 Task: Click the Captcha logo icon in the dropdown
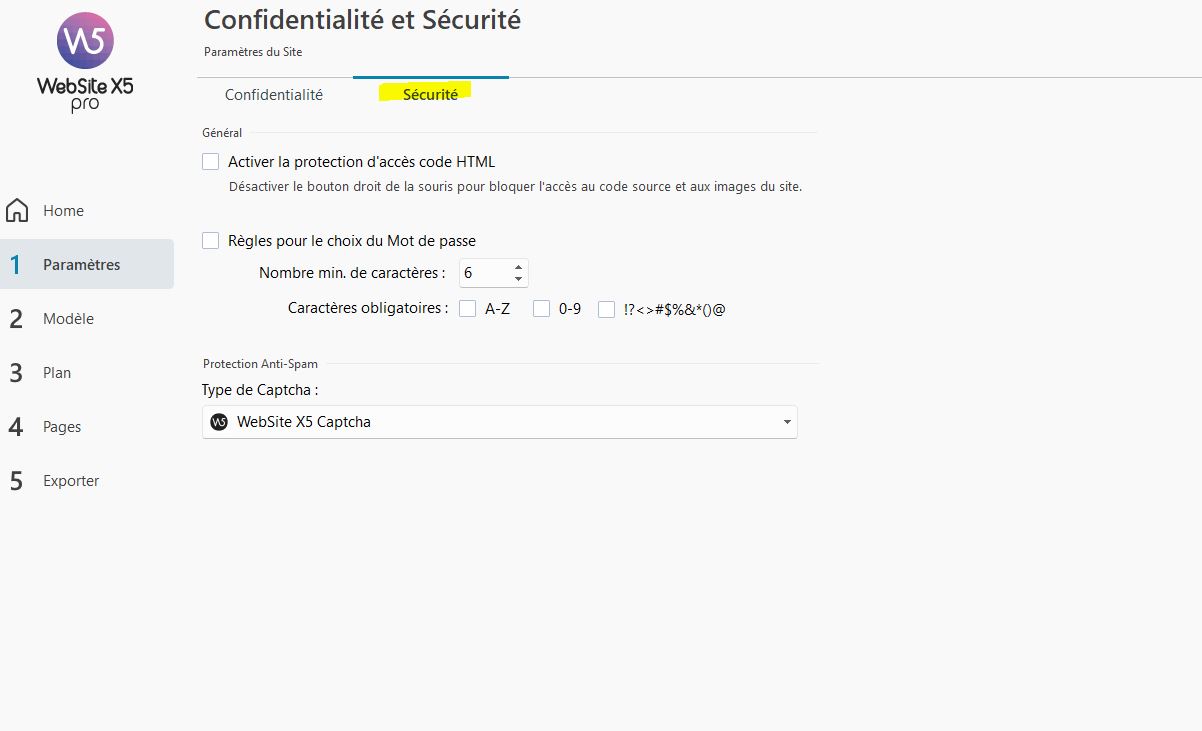coord(219,422)
